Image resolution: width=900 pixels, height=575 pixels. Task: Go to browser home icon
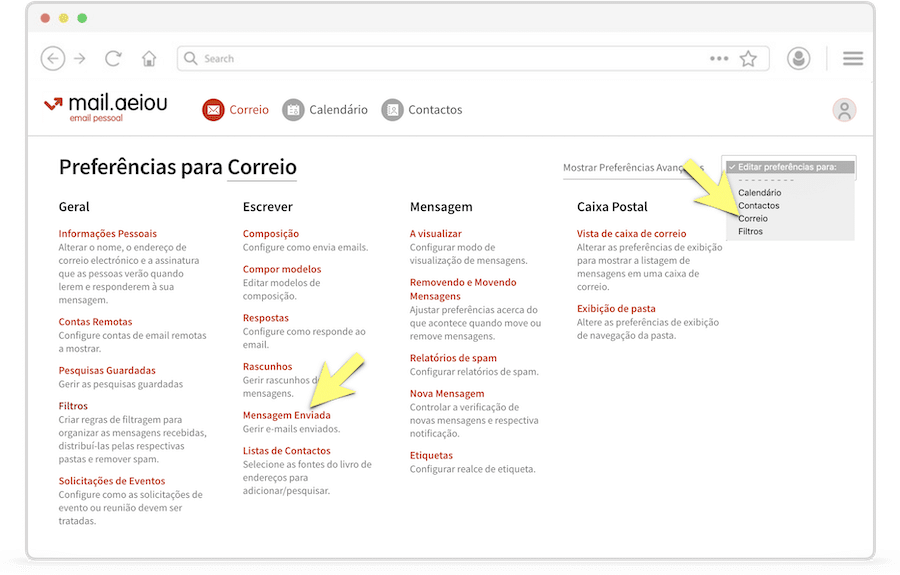click(x=149, y=59)
